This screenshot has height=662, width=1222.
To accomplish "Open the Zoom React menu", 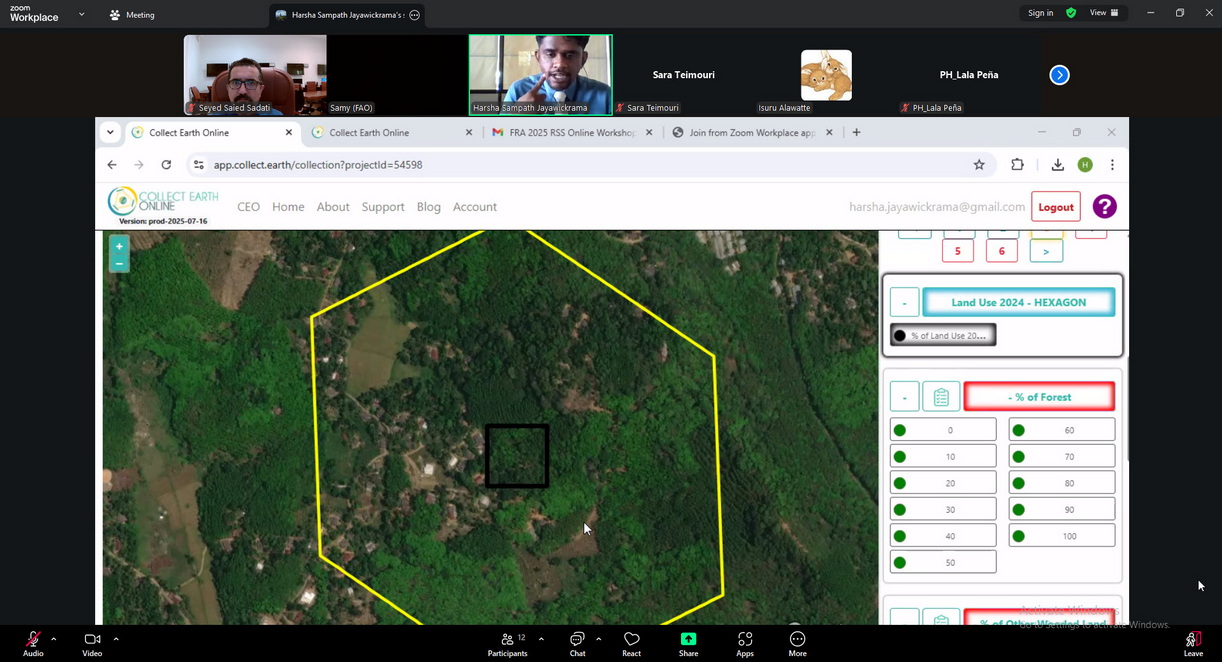I will 631,644.
